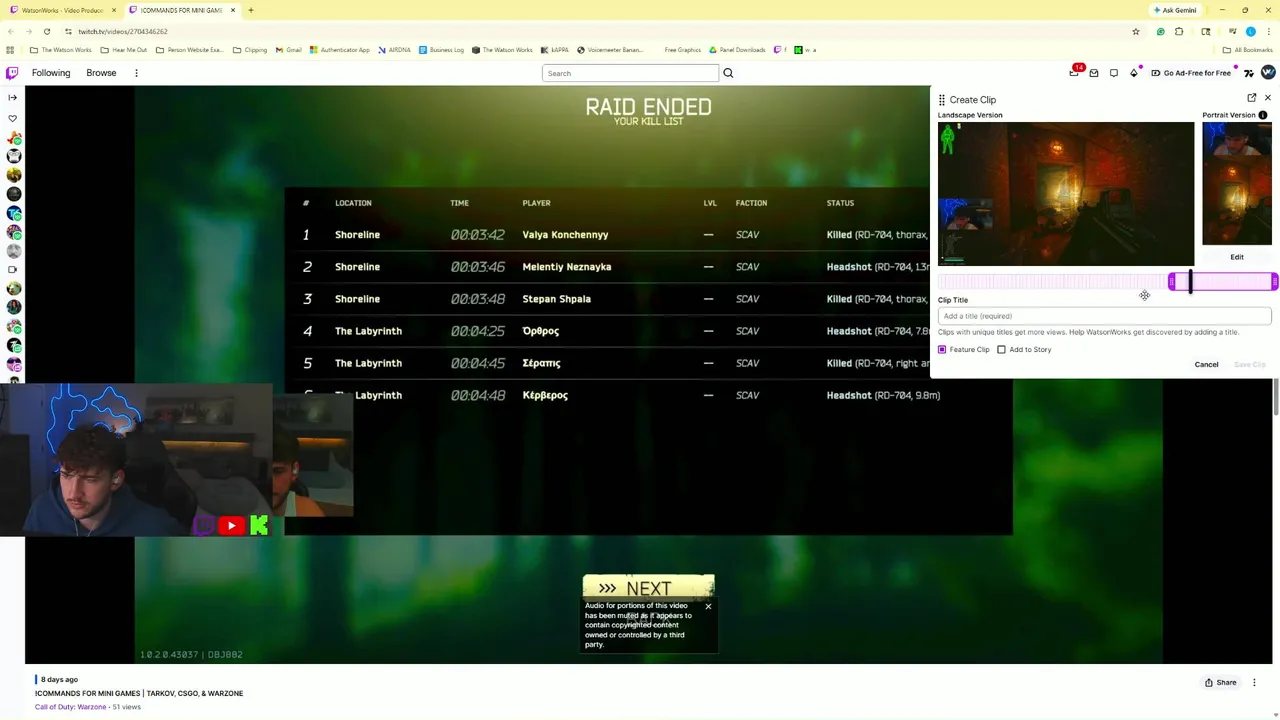Click the black playhead on the clip timeline

coord(1190,282)
